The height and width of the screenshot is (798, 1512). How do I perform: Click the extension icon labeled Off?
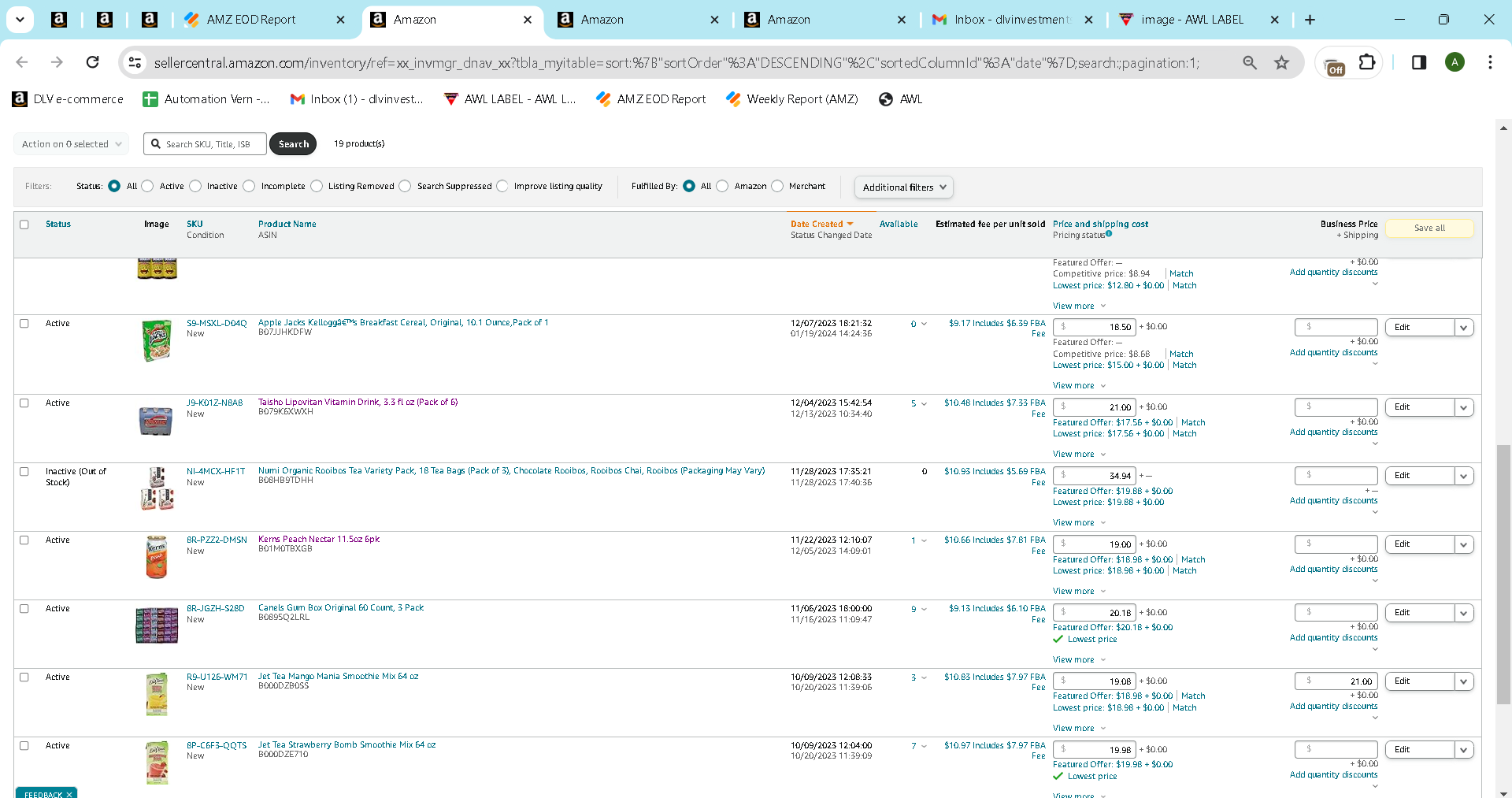[1334, 66]
